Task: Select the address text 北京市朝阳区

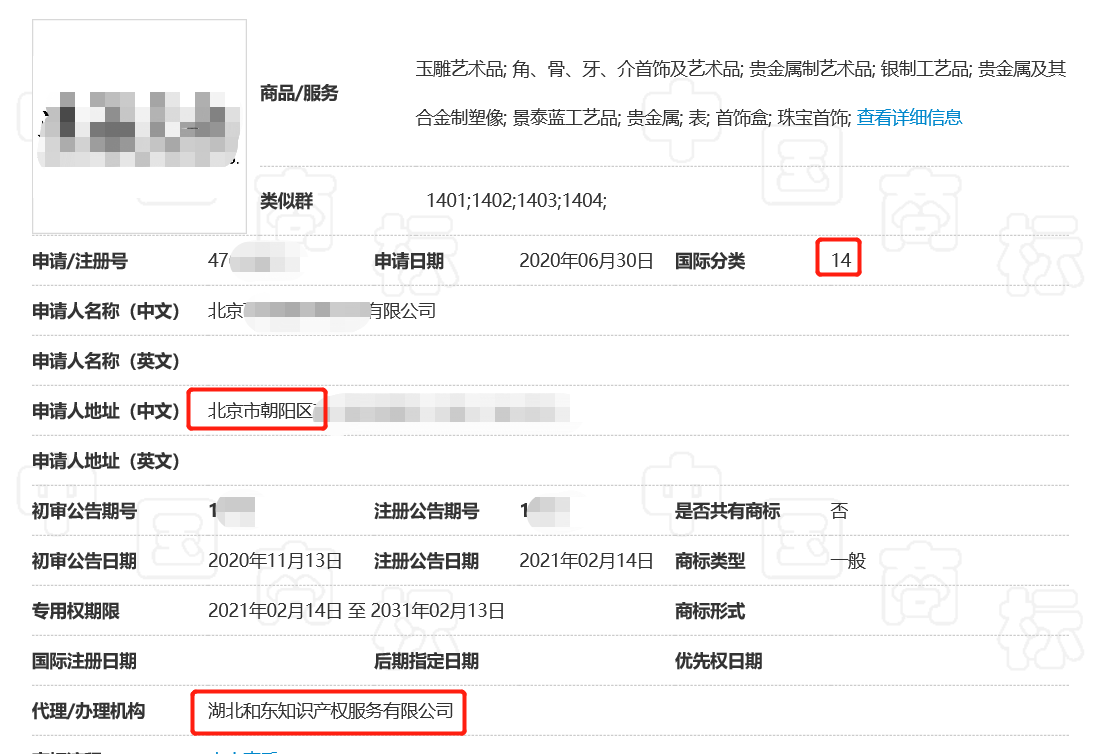Action: coord(261,411)
